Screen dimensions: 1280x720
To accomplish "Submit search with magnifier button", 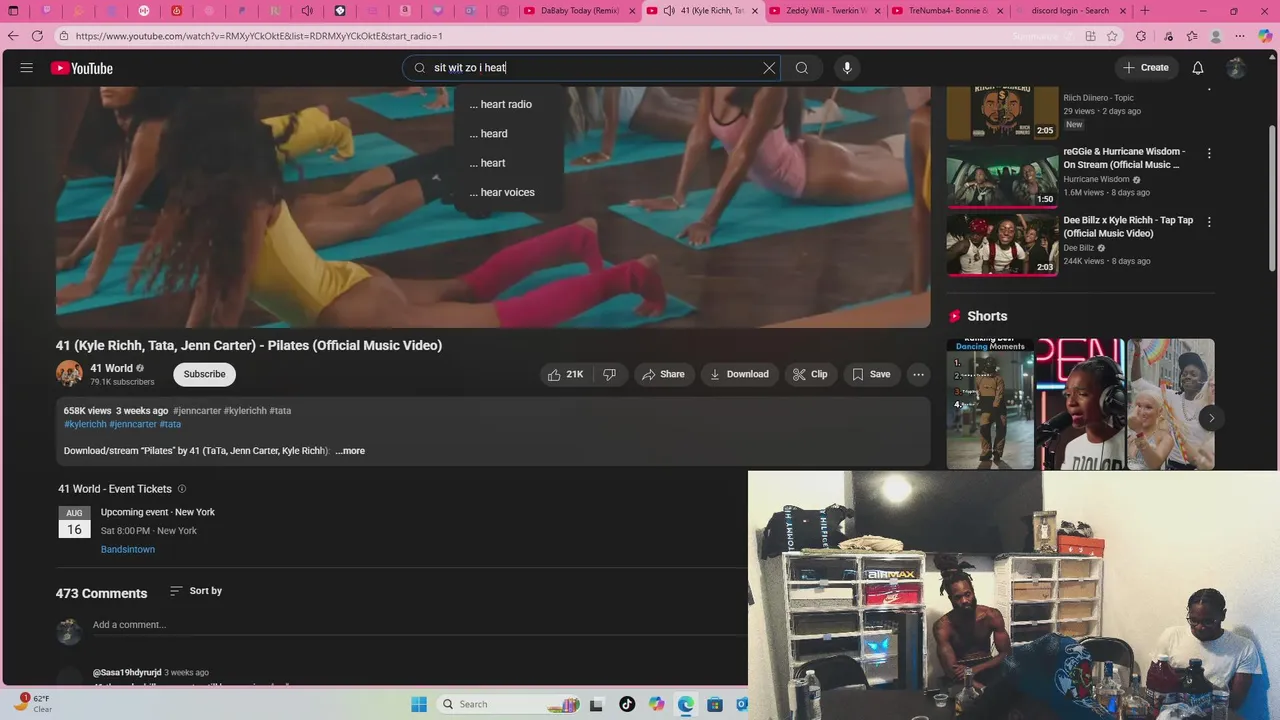I will point(802,68).
